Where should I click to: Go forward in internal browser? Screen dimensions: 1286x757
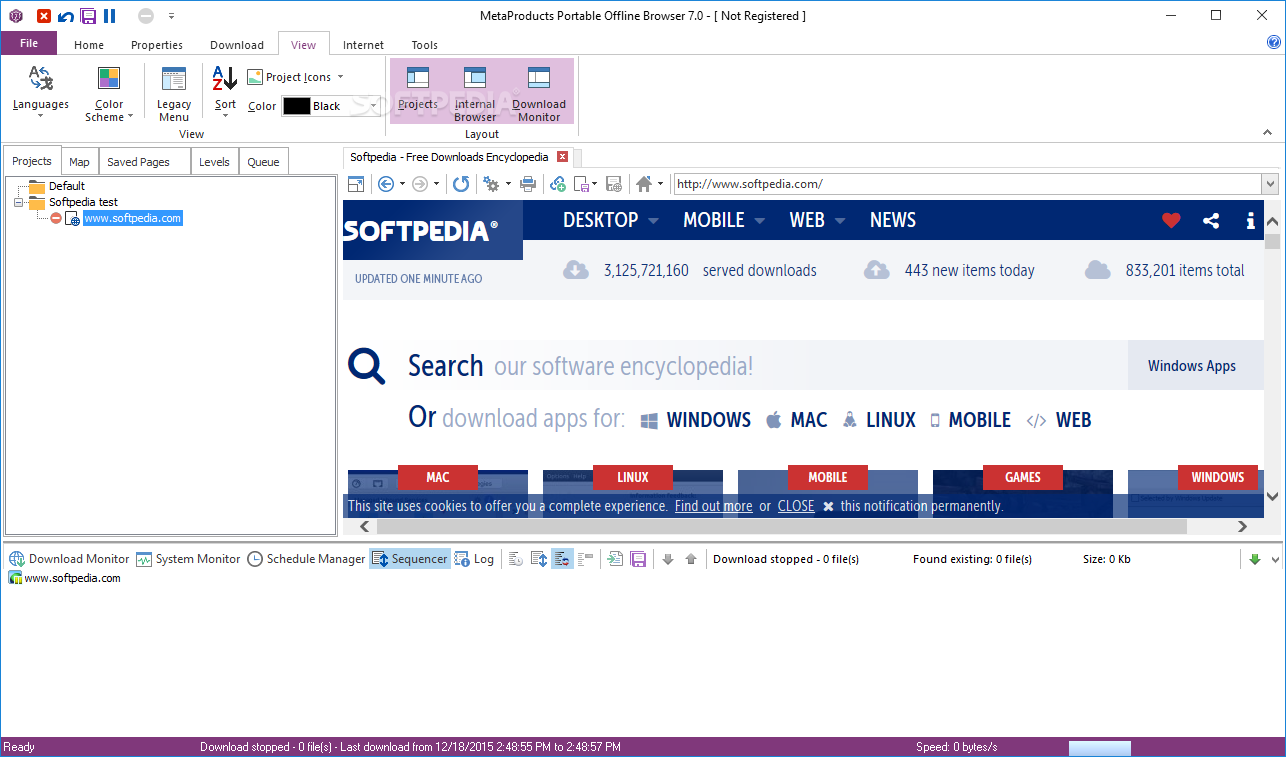click(x=420, y=184)
